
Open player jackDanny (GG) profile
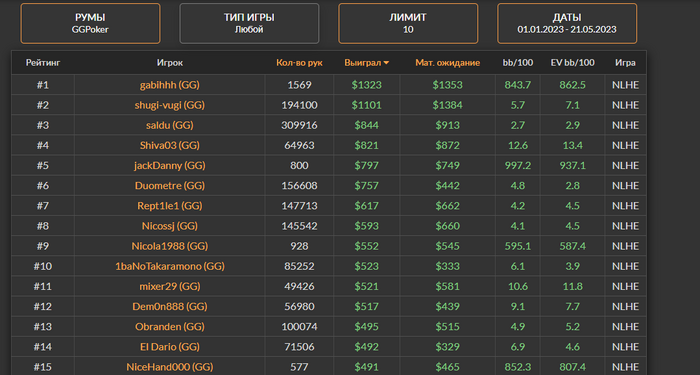click(170, 165)
